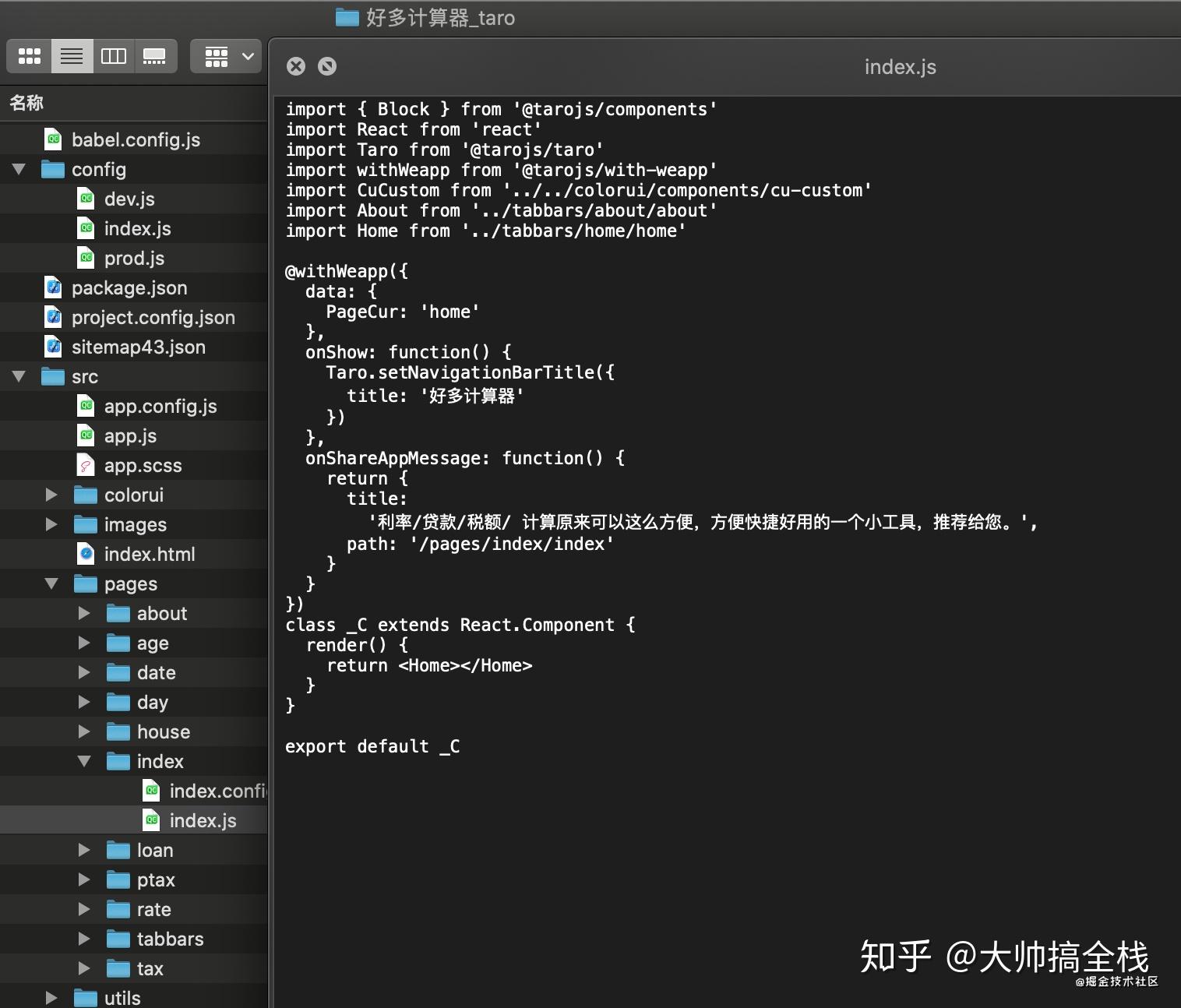Collapse the config folder
The height and width of the screenshot is (1008, 1181).
19,169
